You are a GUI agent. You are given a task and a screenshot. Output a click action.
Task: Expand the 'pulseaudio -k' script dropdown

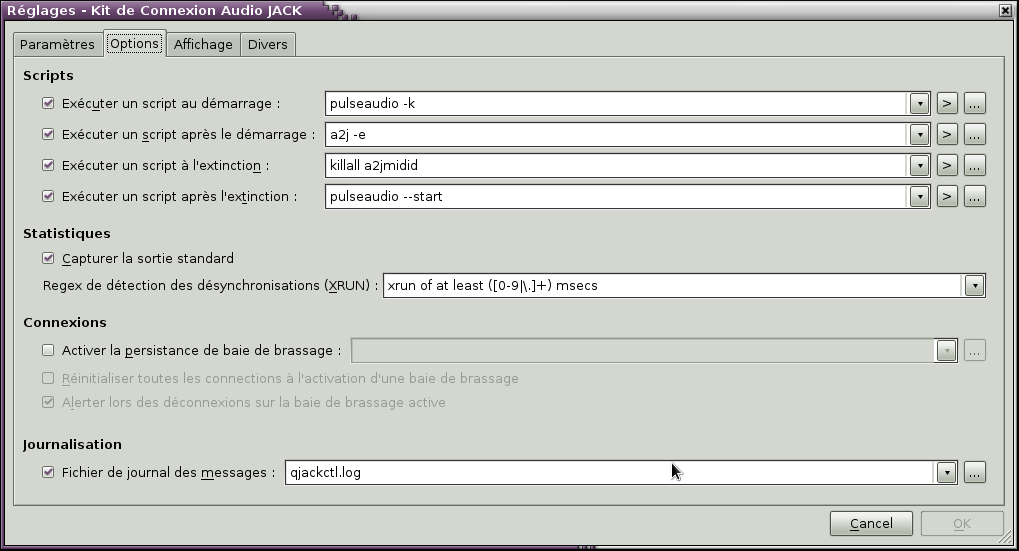click(920, 103)
